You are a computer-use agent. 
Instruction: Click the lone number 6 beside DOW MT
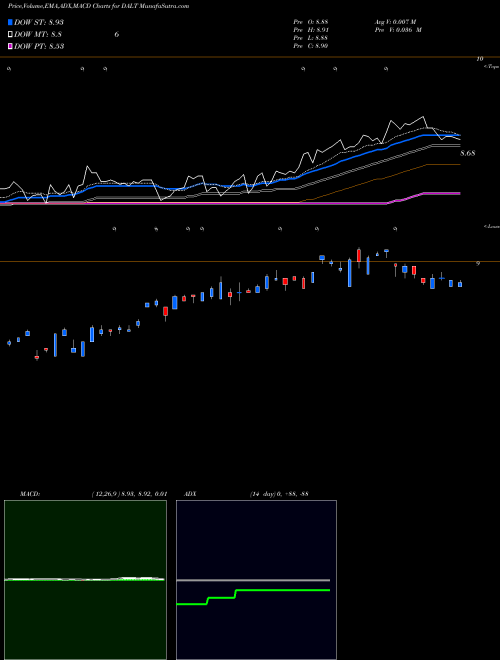click(x=117, y=35)
